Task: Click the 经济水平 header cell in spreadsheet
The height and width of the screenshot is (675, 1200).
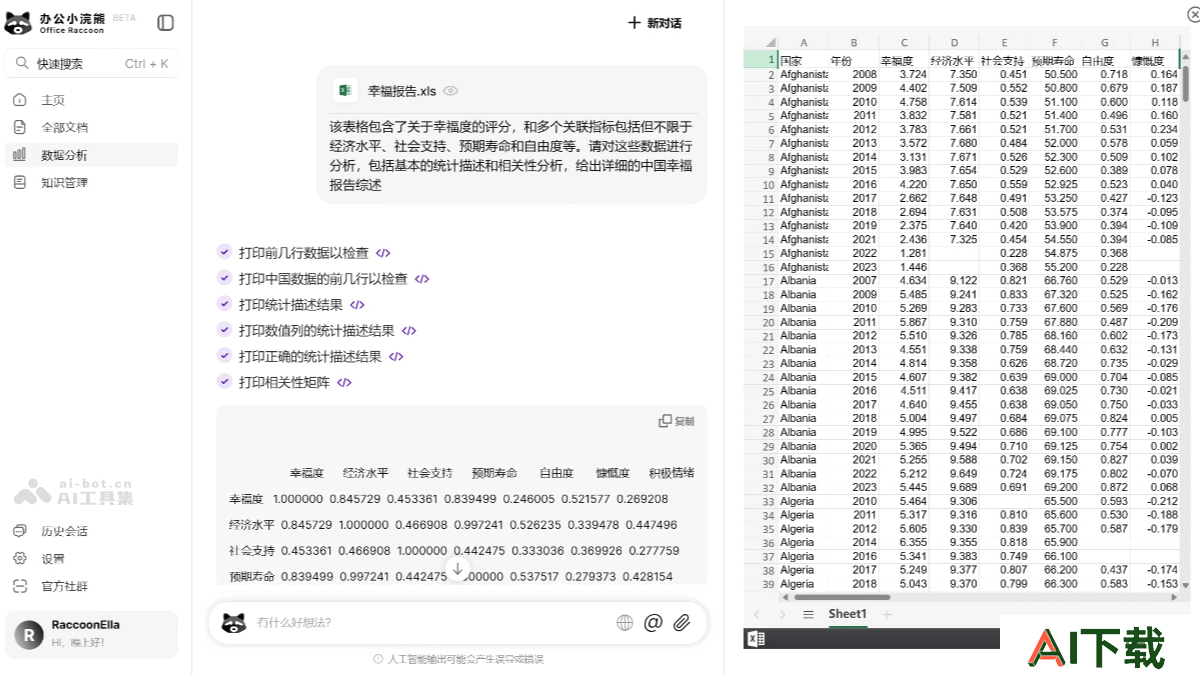Action: point(954,61)
